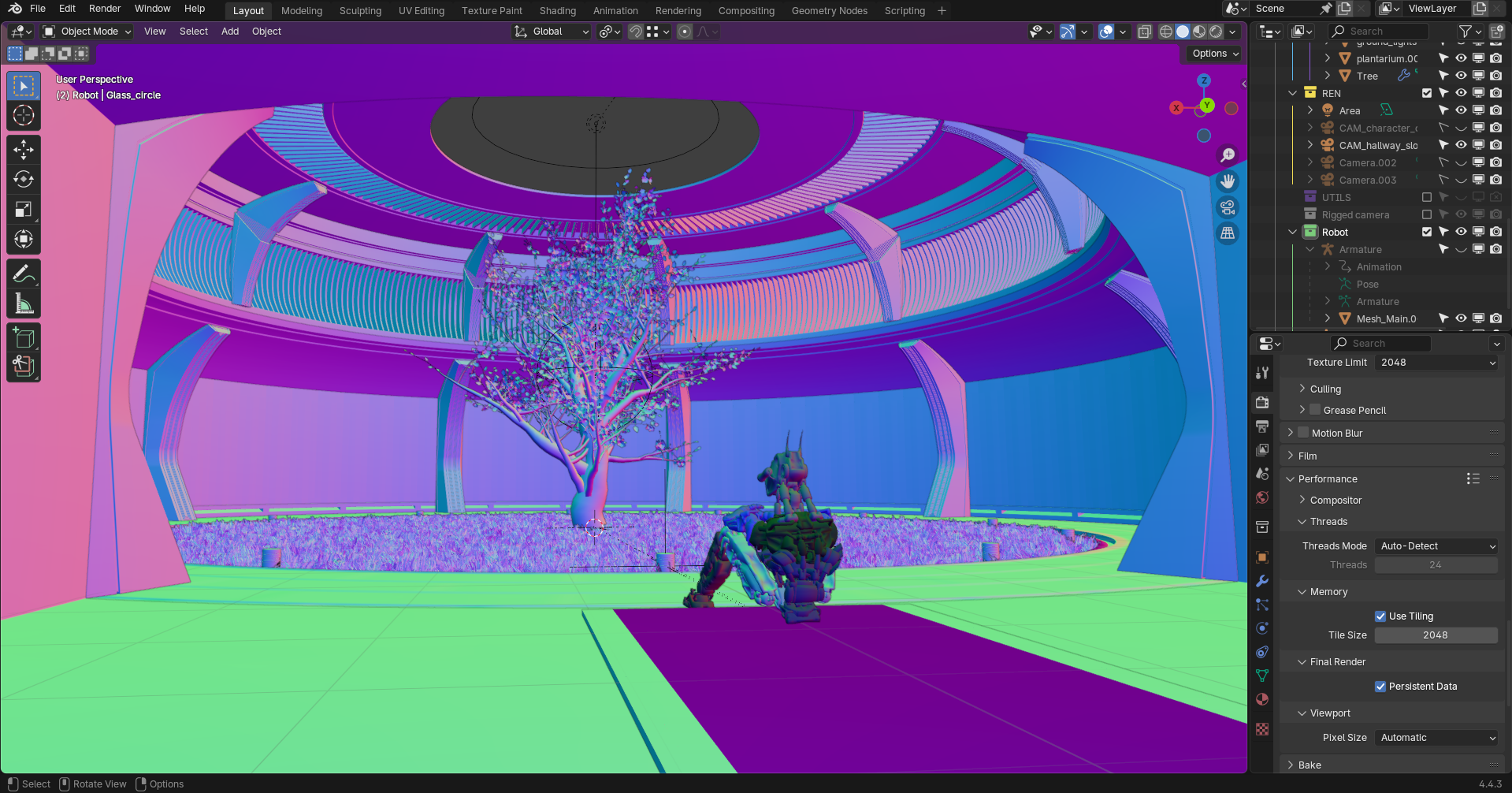
Task: Select the 3D Cursor tool
Action: tap(24, 115)
